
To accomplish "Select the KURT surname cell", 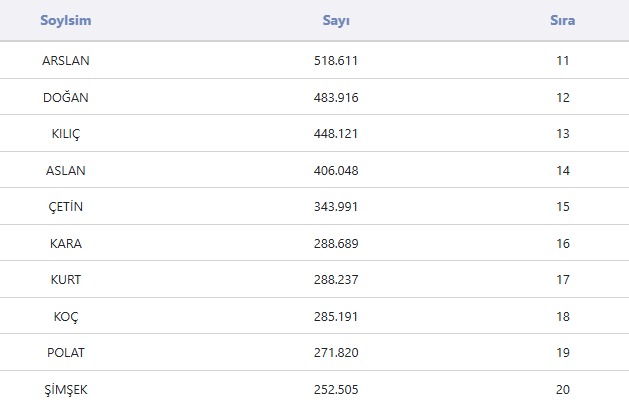I will click(x=66, y=280).
